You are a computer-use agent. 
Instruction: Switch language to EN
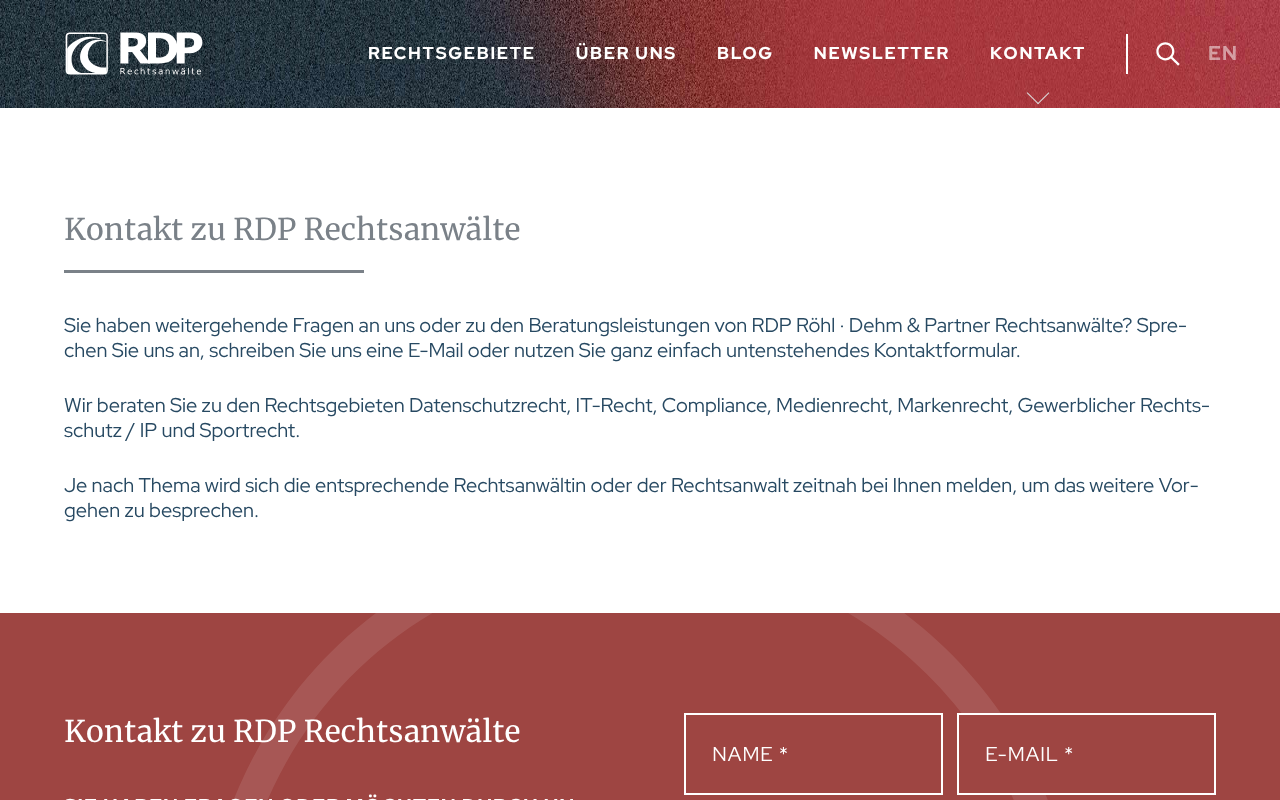click(1222, 54)
